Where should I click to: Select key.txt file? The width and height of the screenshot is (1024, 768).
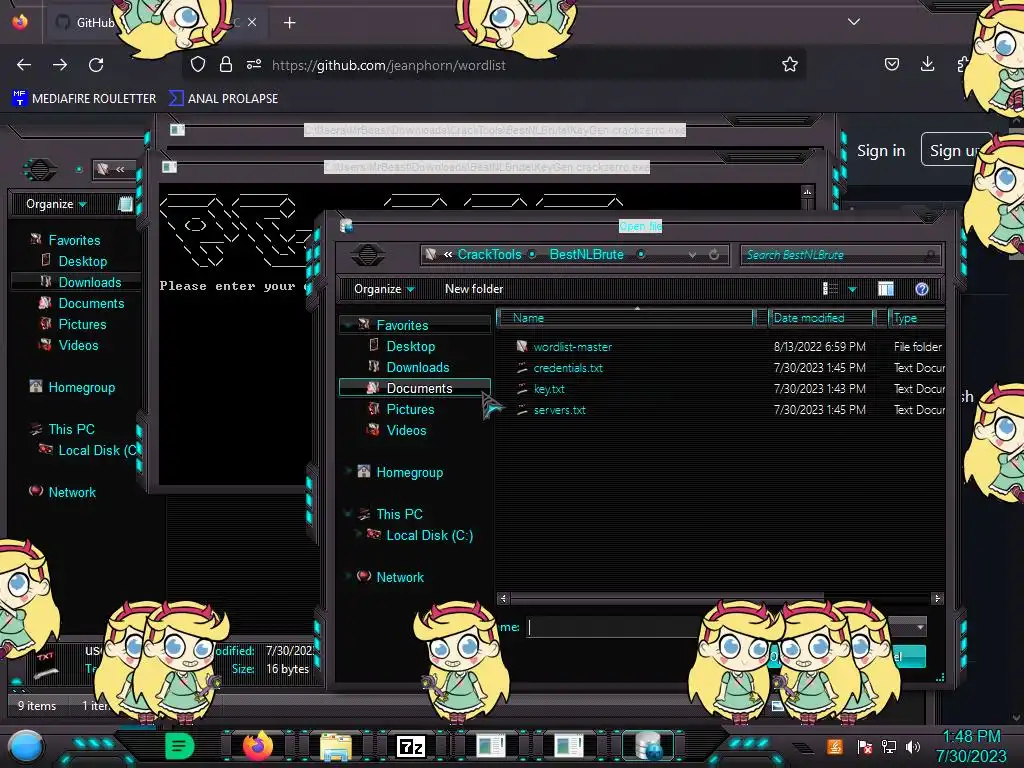[x=549, y=389]
